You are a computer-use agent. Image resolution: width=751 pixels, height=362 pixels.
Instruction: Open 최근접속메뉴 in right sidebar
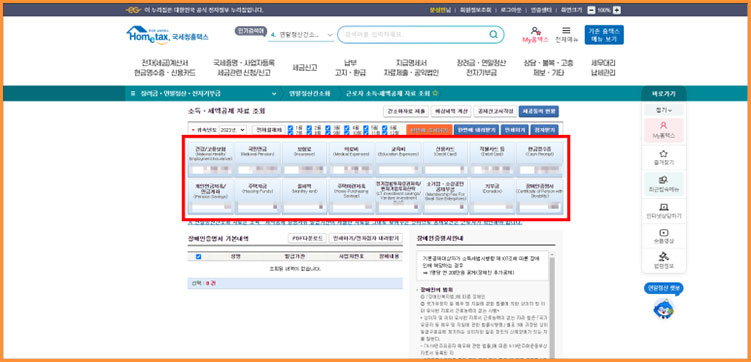(x=663, y=184)
